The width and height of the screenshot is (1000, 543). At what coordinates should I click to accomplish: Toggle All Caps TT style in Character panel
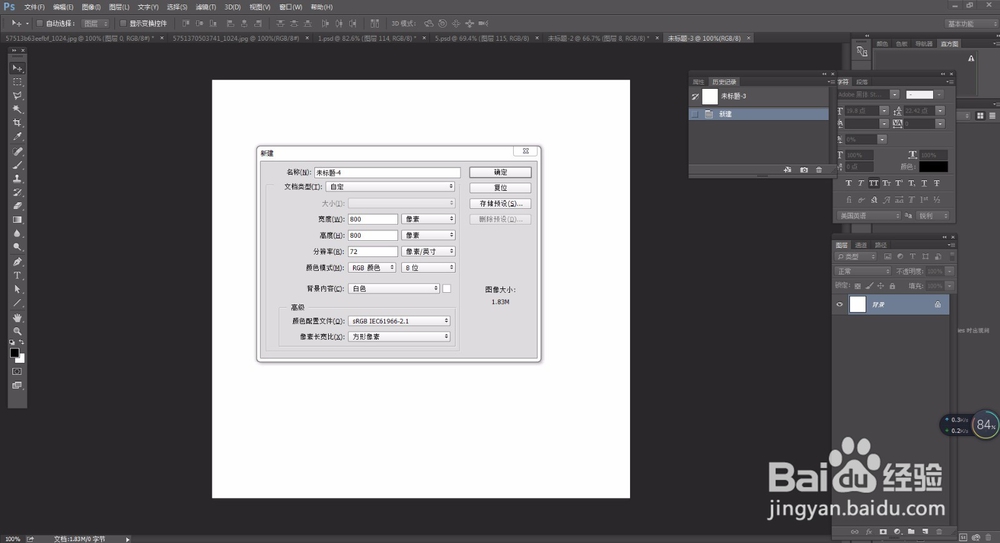(874, 183)
